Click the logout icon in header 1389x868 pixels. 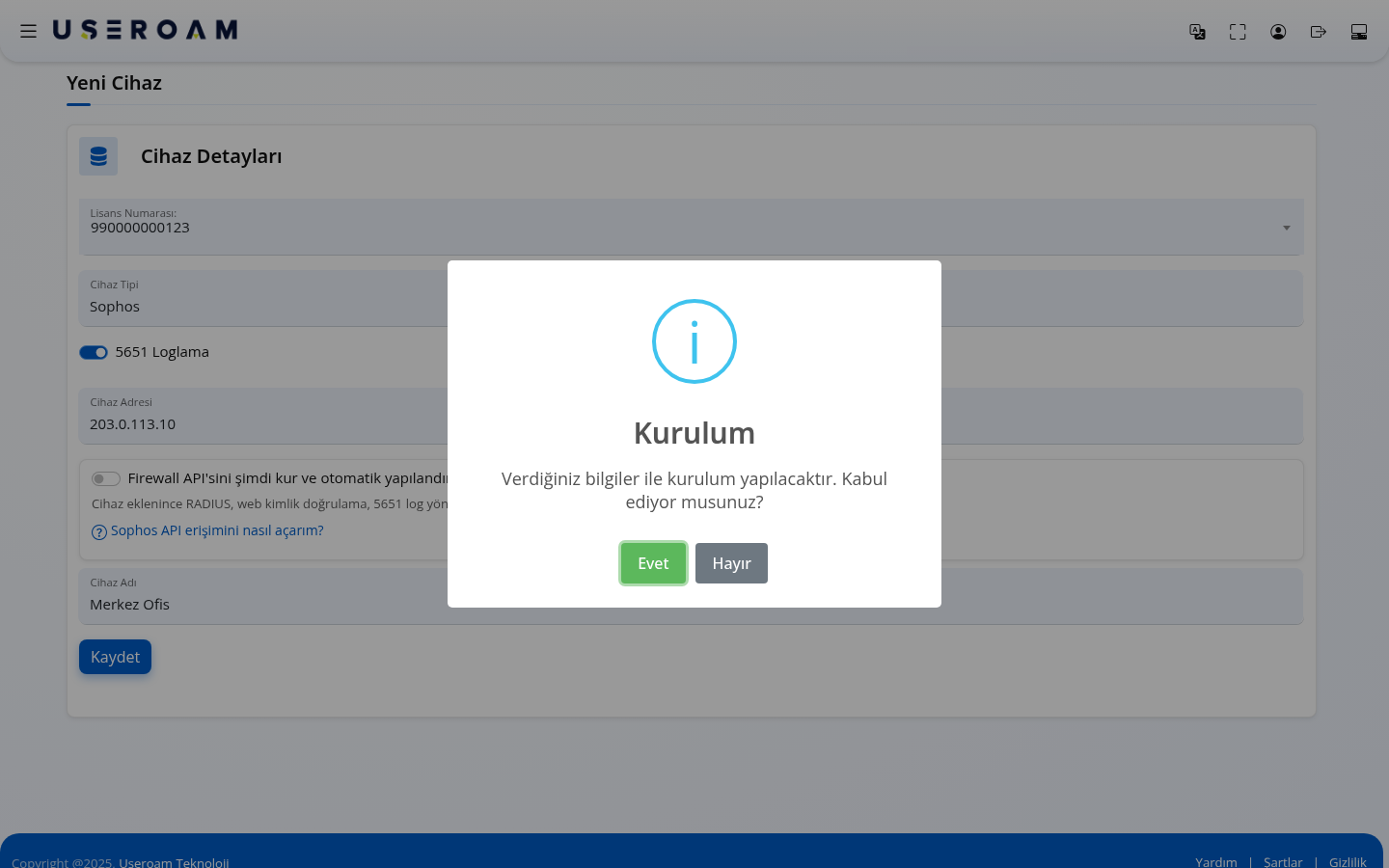coord(1319,32)
